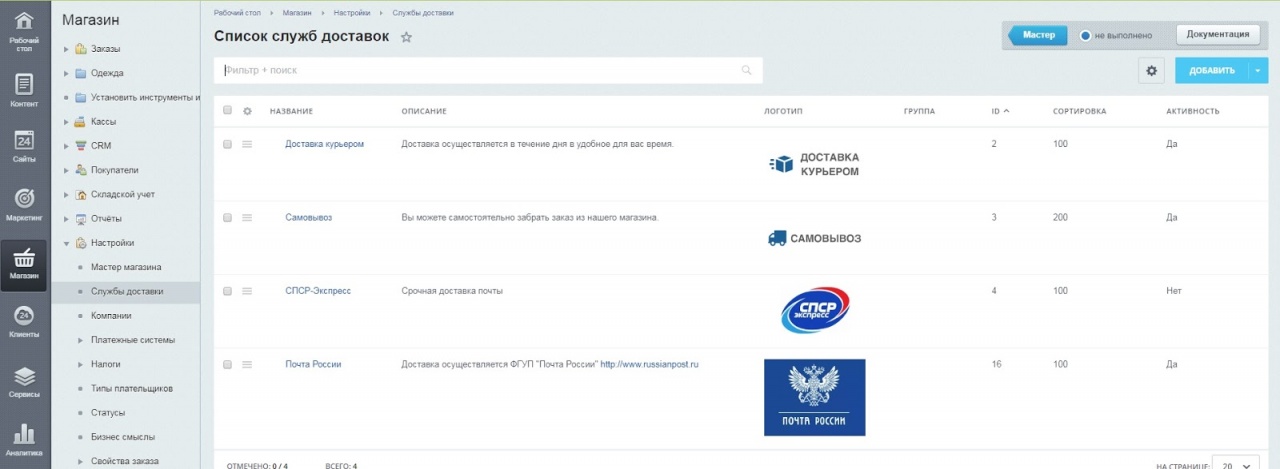Image resolution: width=1280 pixels, height=469 pixels.
Task: Click the Добавить button
Action: click(1212, 70)
